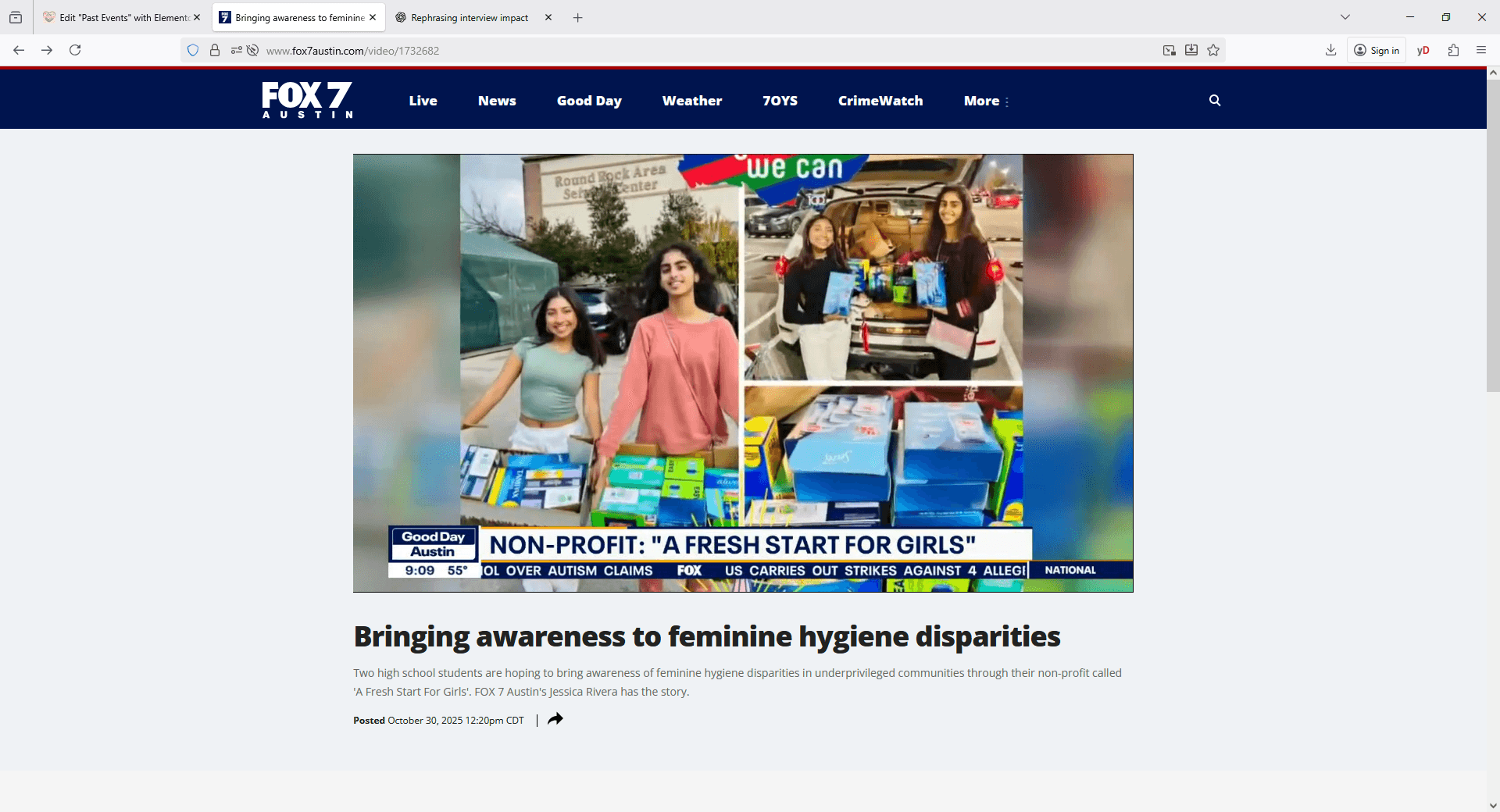Bookmark this page with the star icon
The width and height of the screenshot is (1500, 812).
[x=1212, y=51]
